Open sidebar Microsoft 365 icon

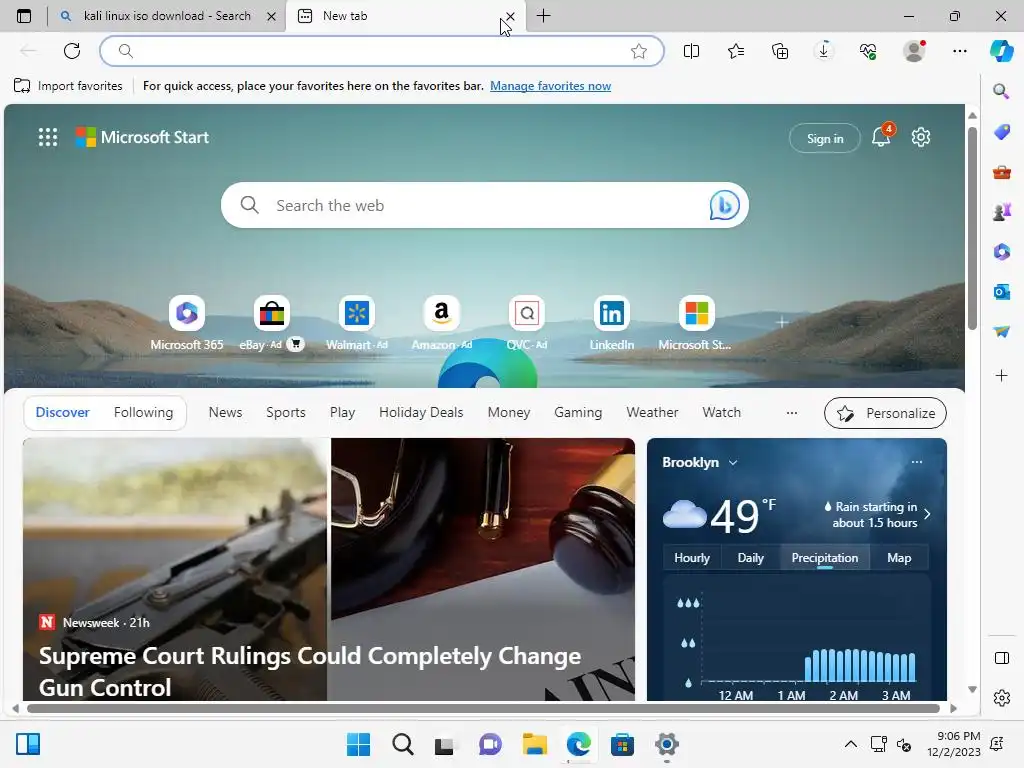(1001, 251)
